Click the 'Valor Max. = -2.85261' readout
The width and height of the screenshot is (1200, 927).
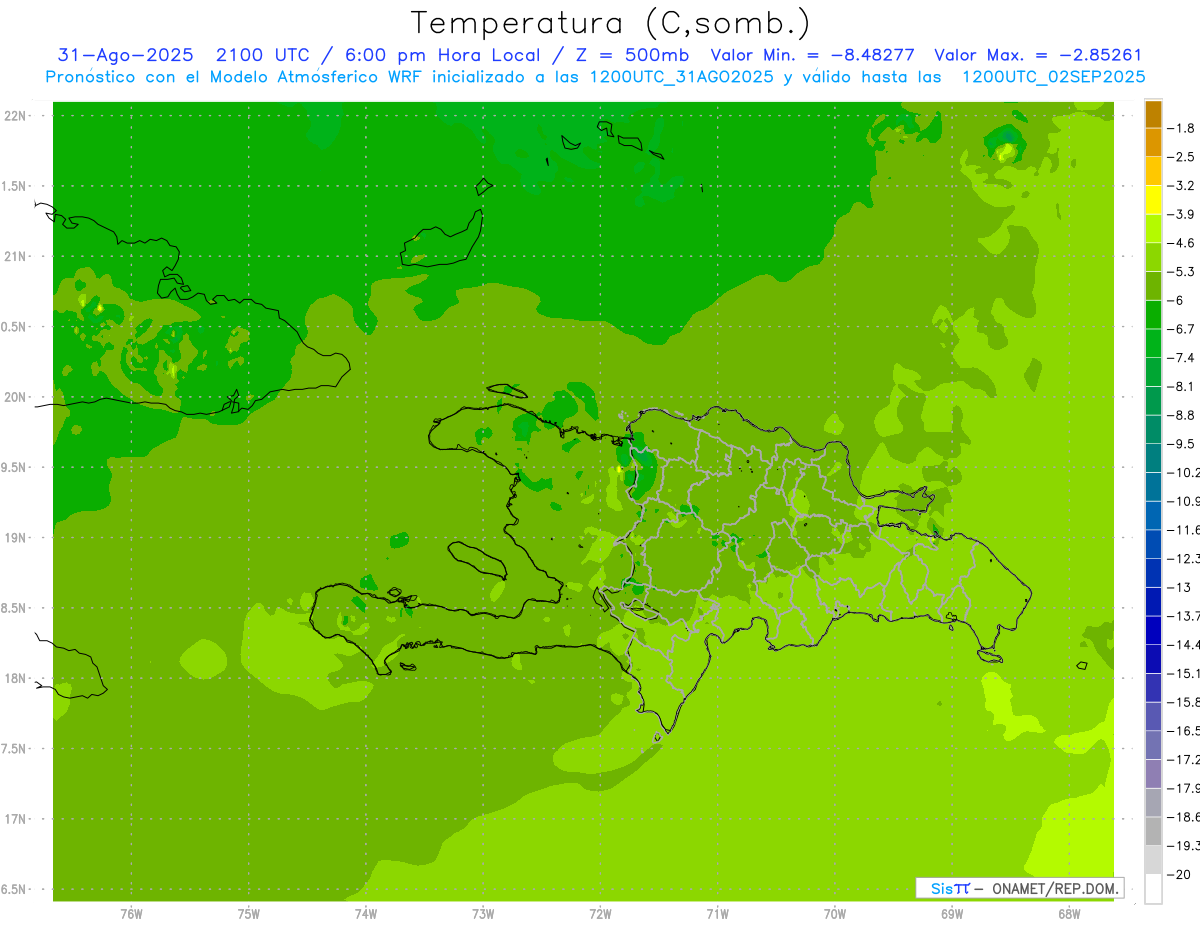(1038, 55)
